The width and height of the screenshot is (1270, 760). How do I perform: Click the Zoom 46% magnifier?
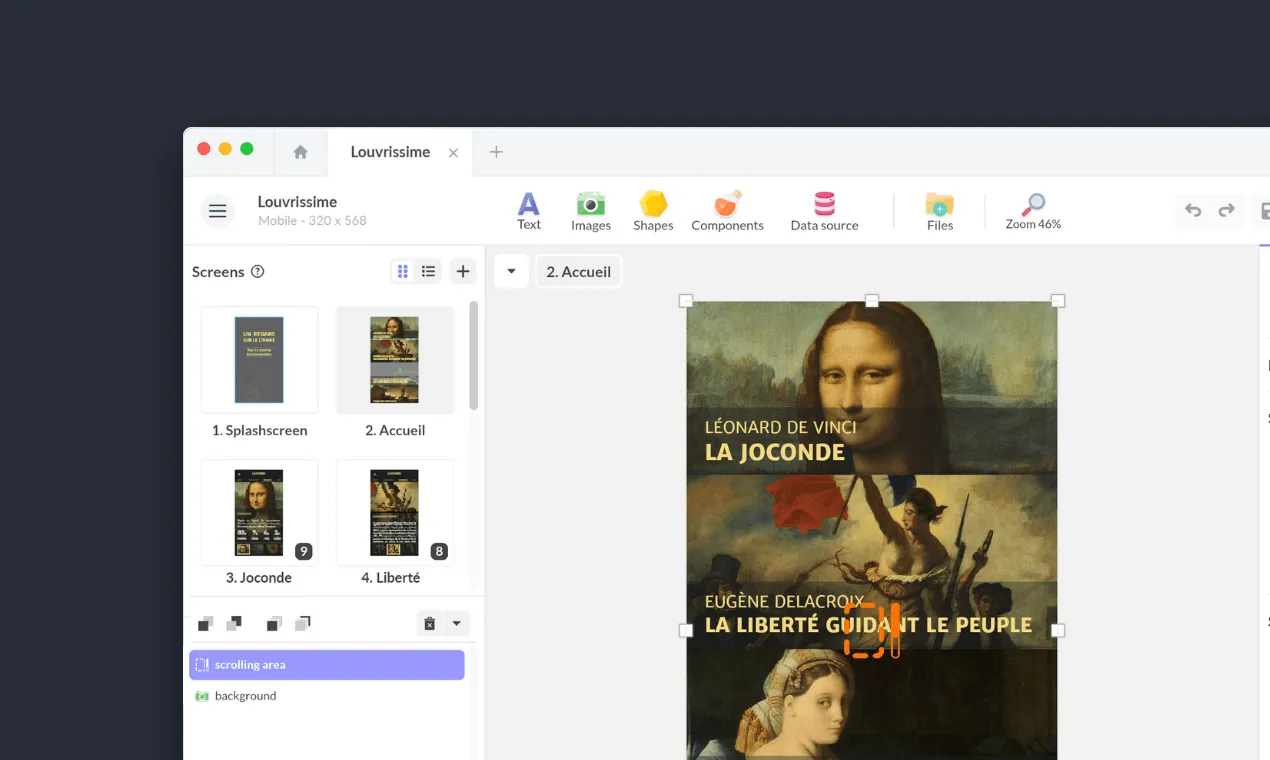(x=1033, y=211)
